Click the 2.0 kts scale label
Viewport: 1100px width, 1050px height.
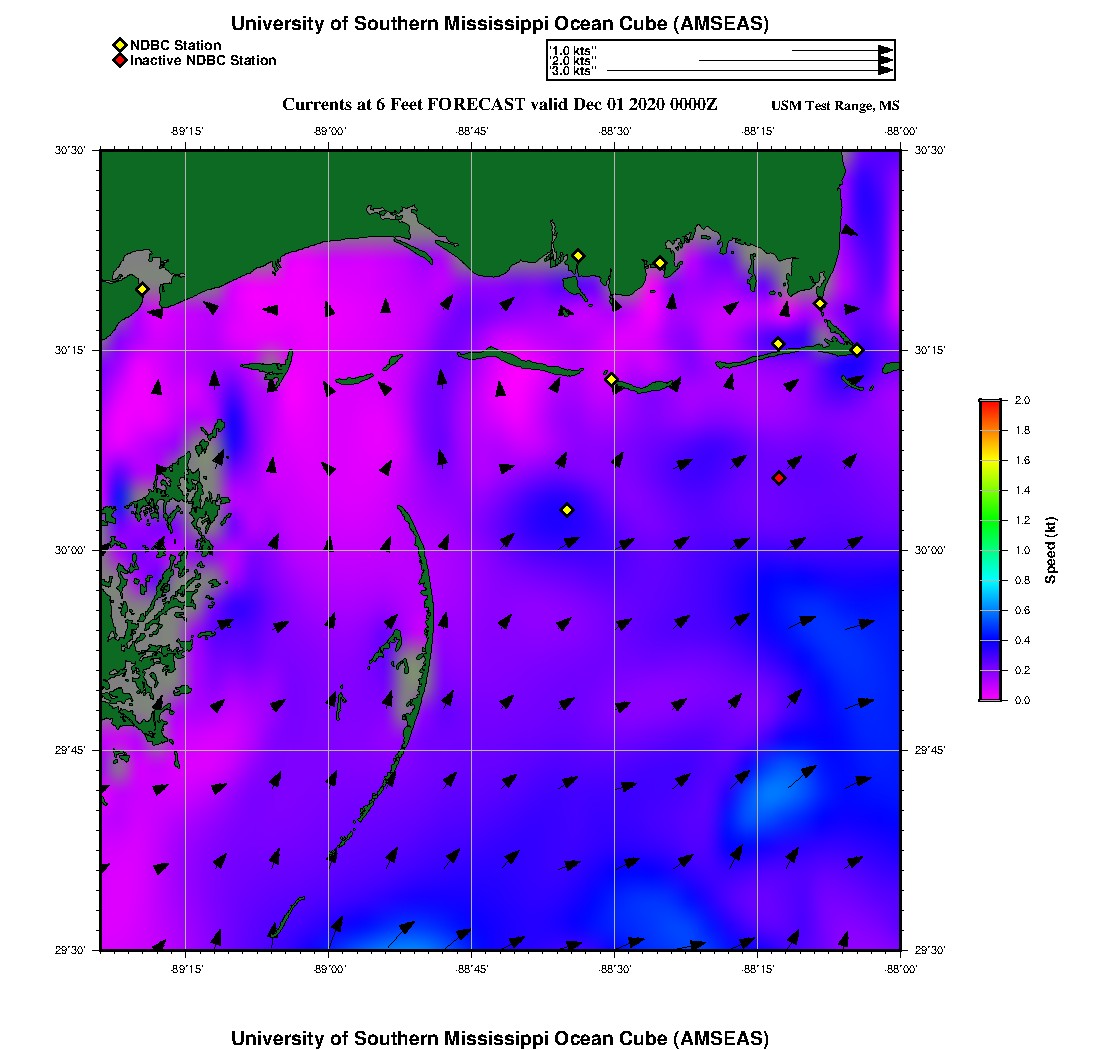tap(574, 61)
